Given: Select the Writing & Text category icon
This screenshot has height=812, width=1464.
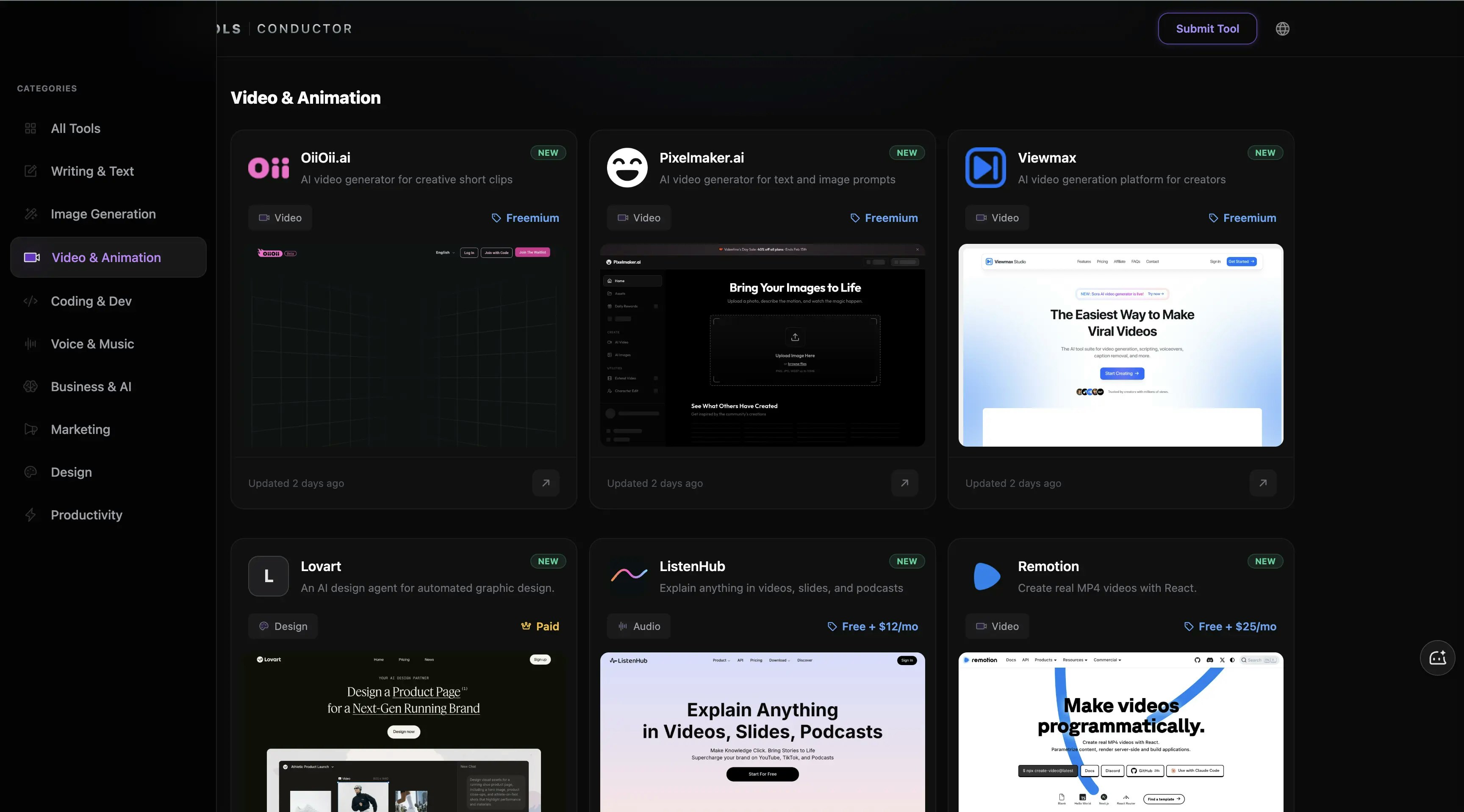Looking at the screenshot, I should tap(30, 171).
